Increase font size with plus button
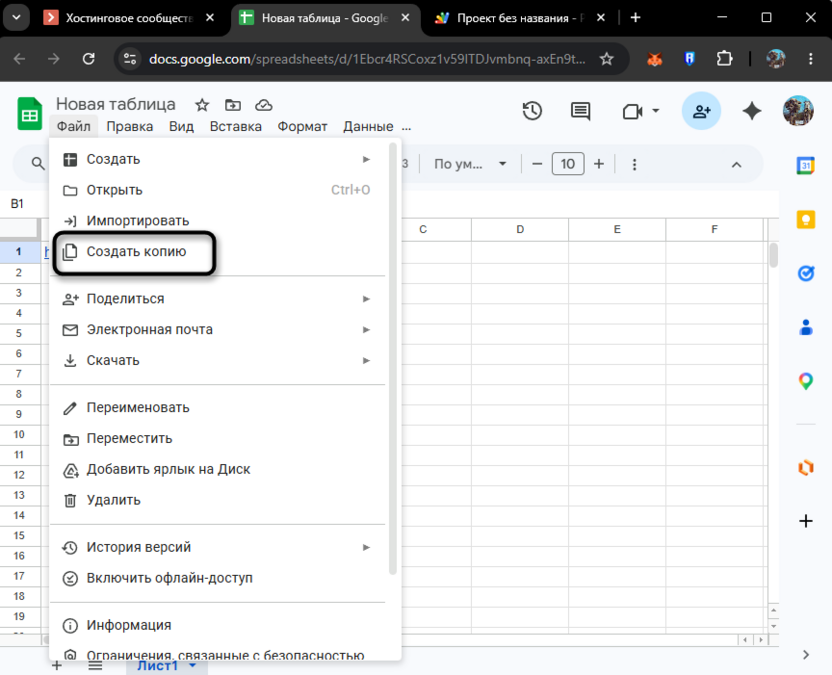Screen dimensions: 832x675 point(599,164)
